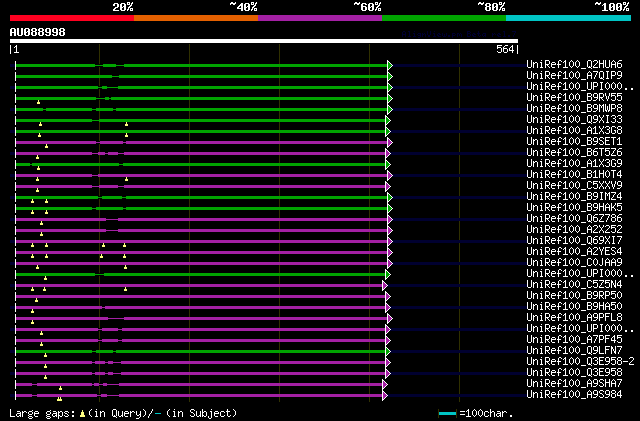Click the UniRef100_C5XXV9 label text
Image resolution: width=640 pixels, height=421 pixels.
574,186
